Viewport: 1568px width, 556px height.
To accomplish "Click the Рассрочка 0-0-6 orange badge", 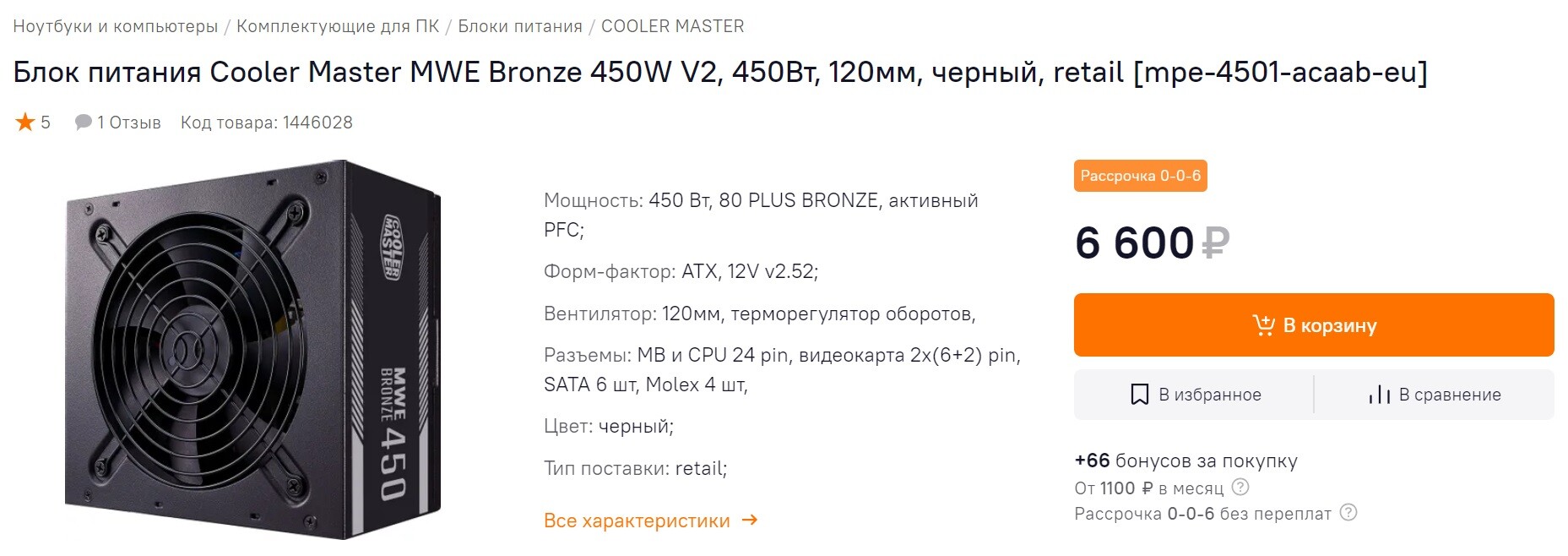I will pyautogui.click(x=1141, y=176).
